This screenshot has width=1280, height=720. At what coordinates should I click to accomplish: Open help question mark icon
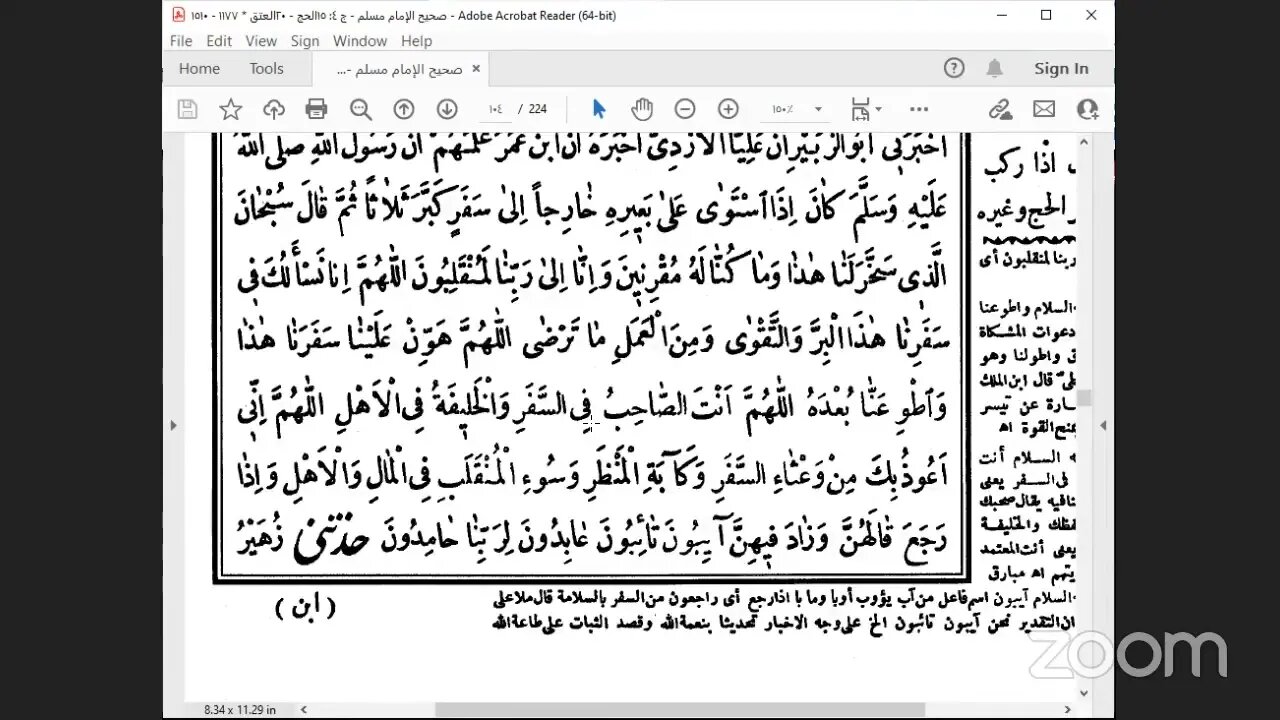[x=954, y=68]
